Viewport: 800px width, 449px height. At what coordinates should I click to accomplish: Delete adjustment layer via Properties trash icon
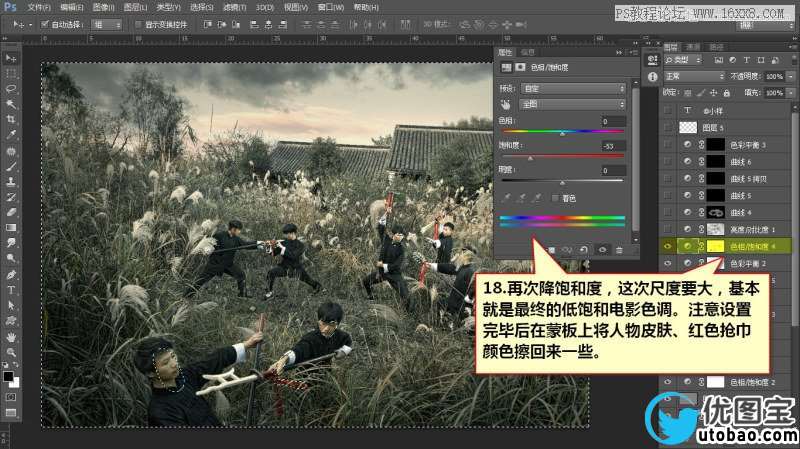619,250
